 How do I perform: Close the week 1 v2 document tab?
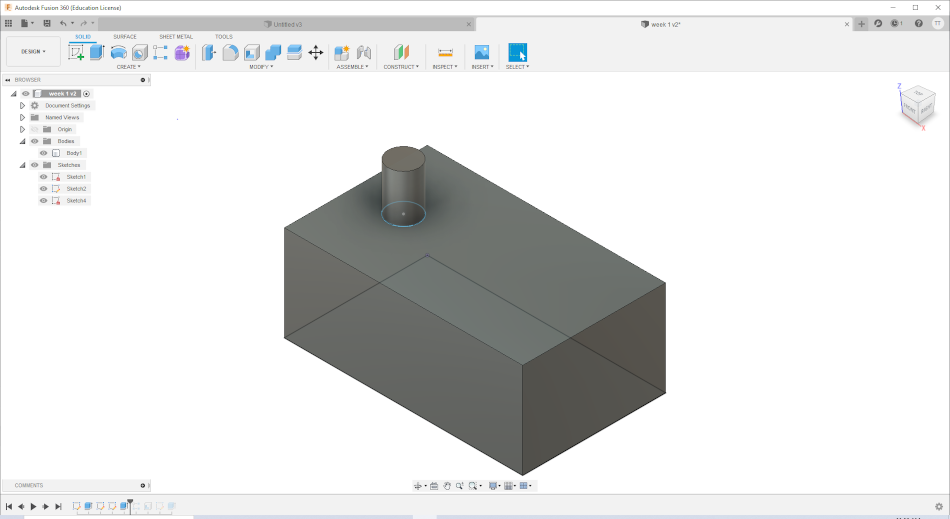[847, 24]
